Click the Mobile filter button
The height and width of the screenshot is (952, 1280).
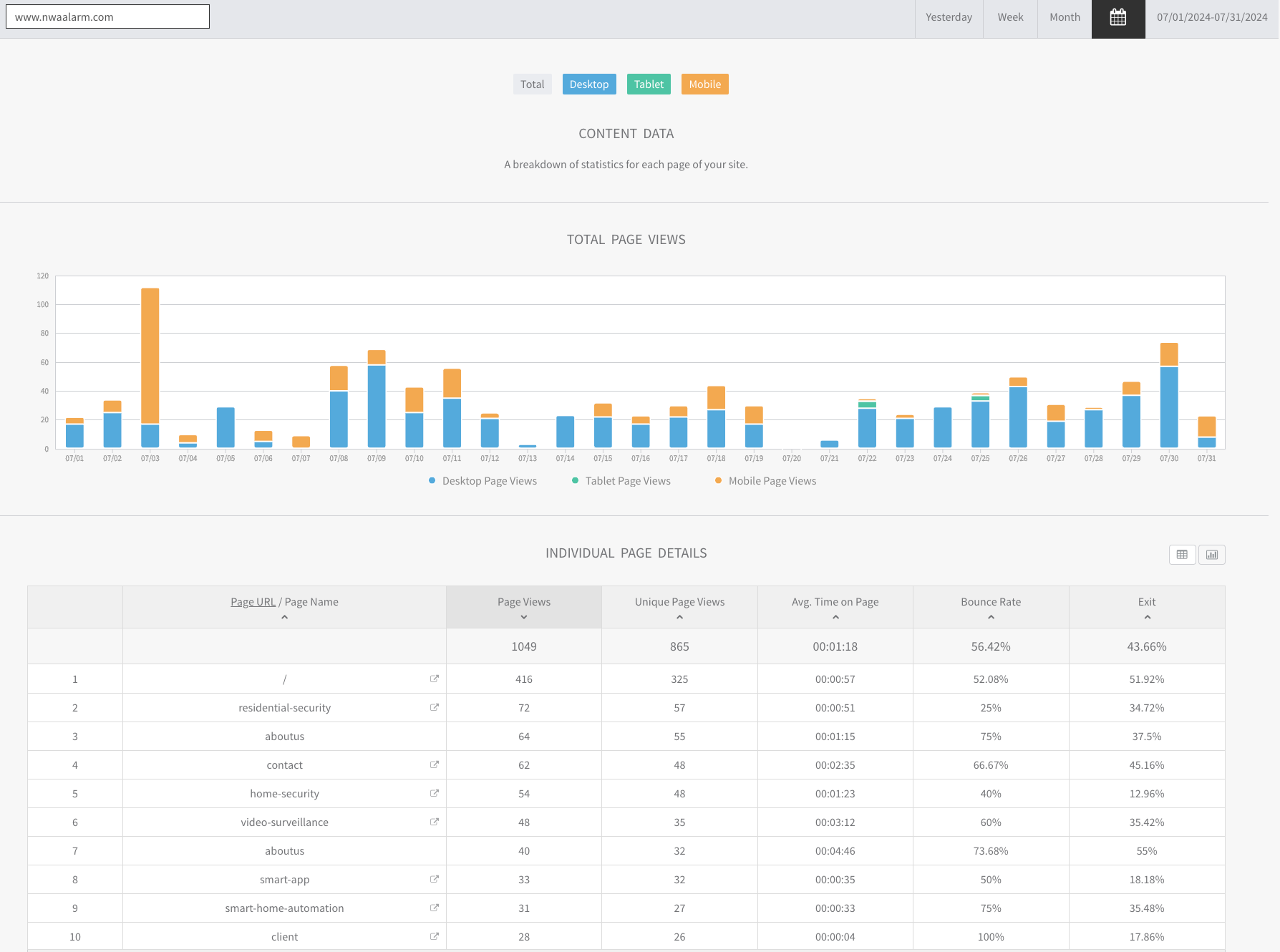(x=704, y=84)
